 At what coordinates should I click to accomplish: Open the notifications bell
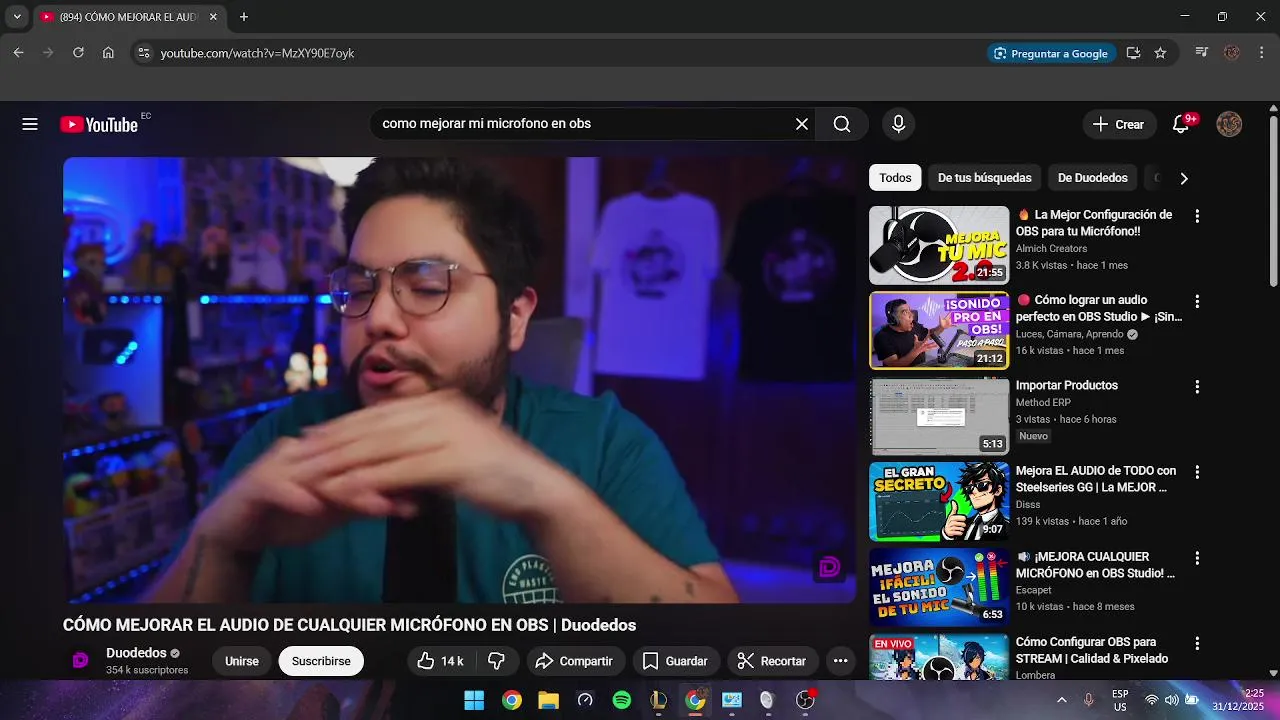(1181, 124)
